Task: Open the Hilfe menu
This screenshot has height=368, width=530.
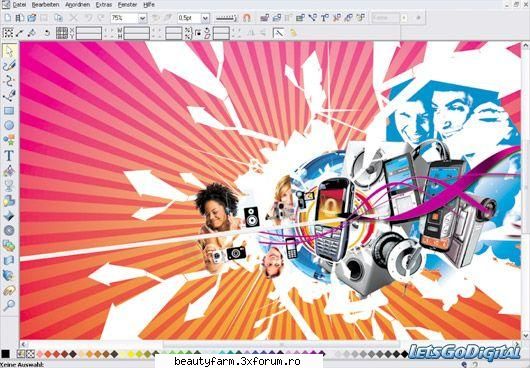Action: point(149,5)
